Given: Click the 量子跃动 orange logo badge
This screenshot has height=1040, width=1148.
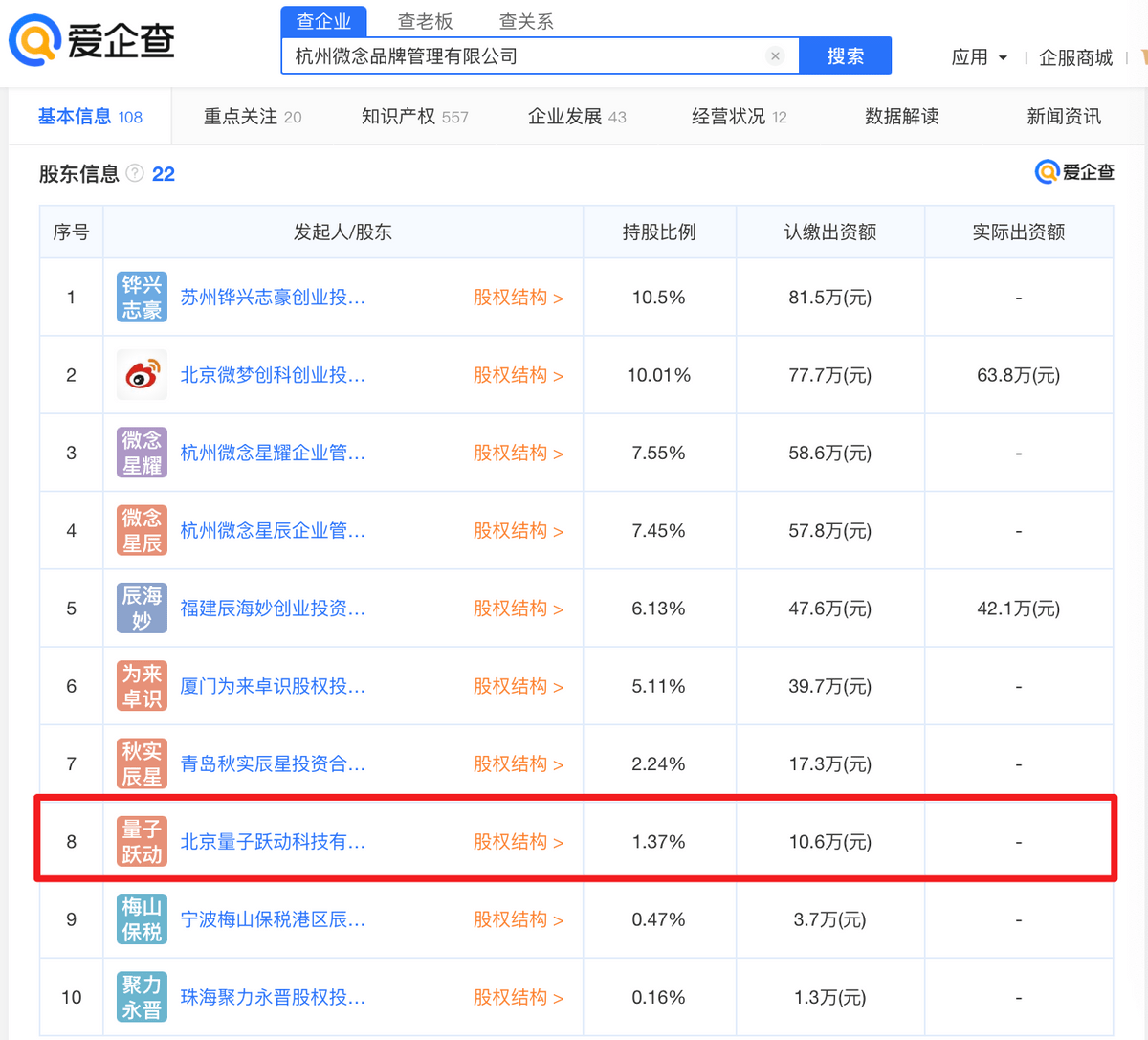Looking at the screenshot, I should (142, 842).
